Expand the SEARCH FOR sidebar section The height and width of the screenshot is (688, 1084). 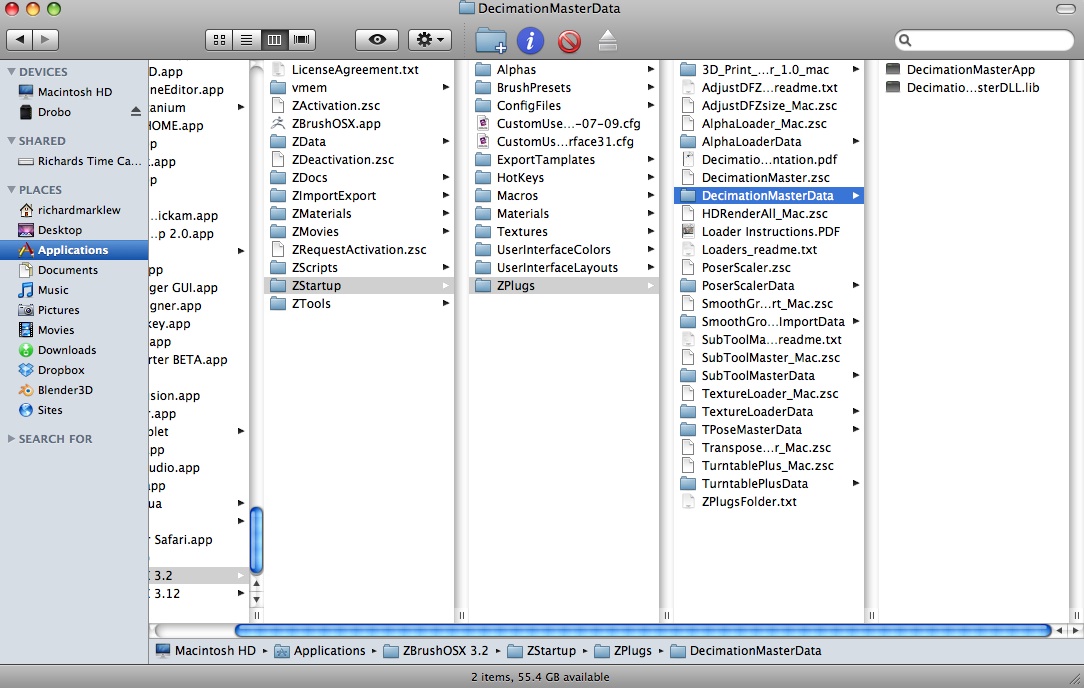pos(11,438)
